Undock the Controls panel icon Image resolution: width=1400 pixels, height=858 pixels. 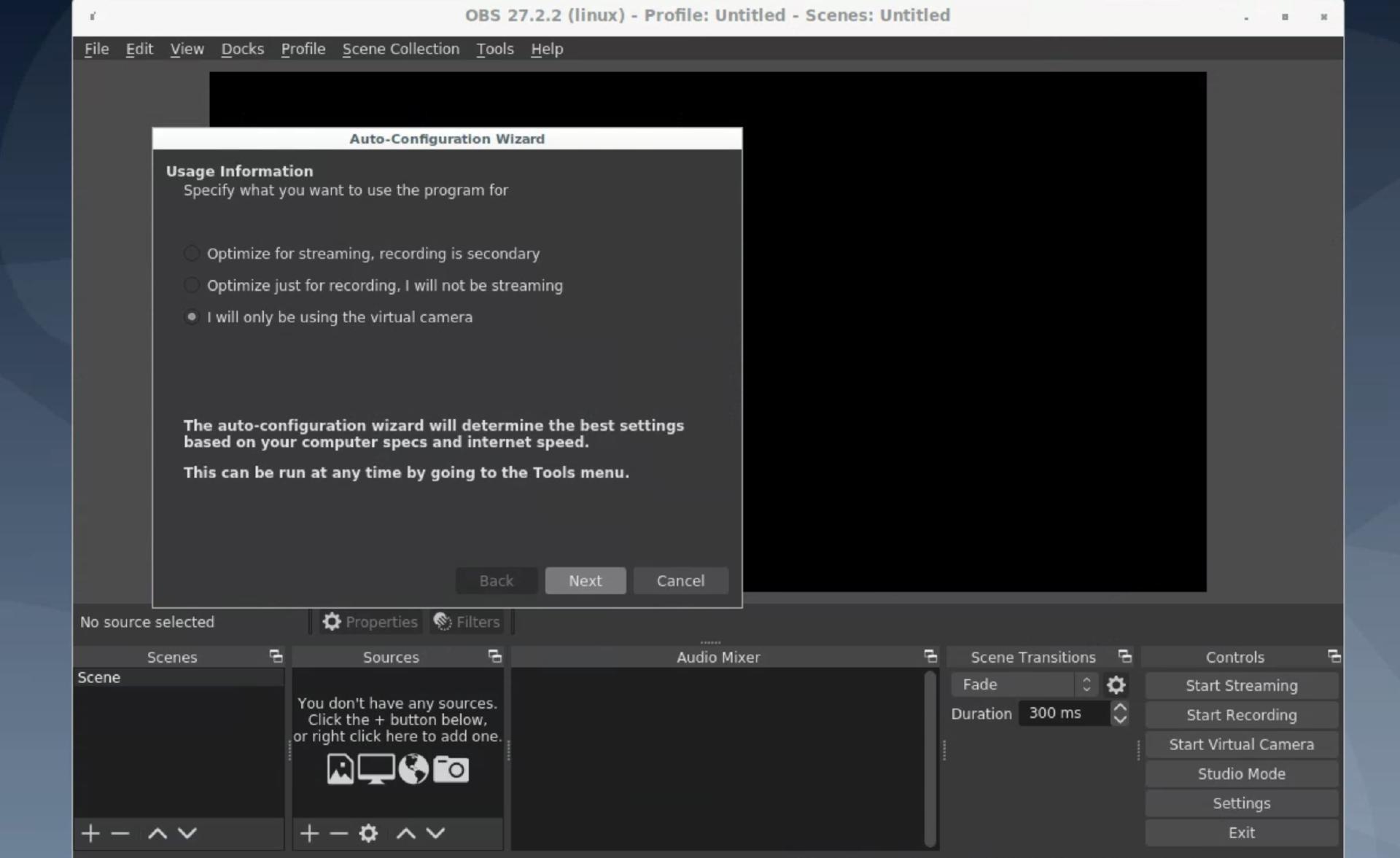coord(1334,657)
